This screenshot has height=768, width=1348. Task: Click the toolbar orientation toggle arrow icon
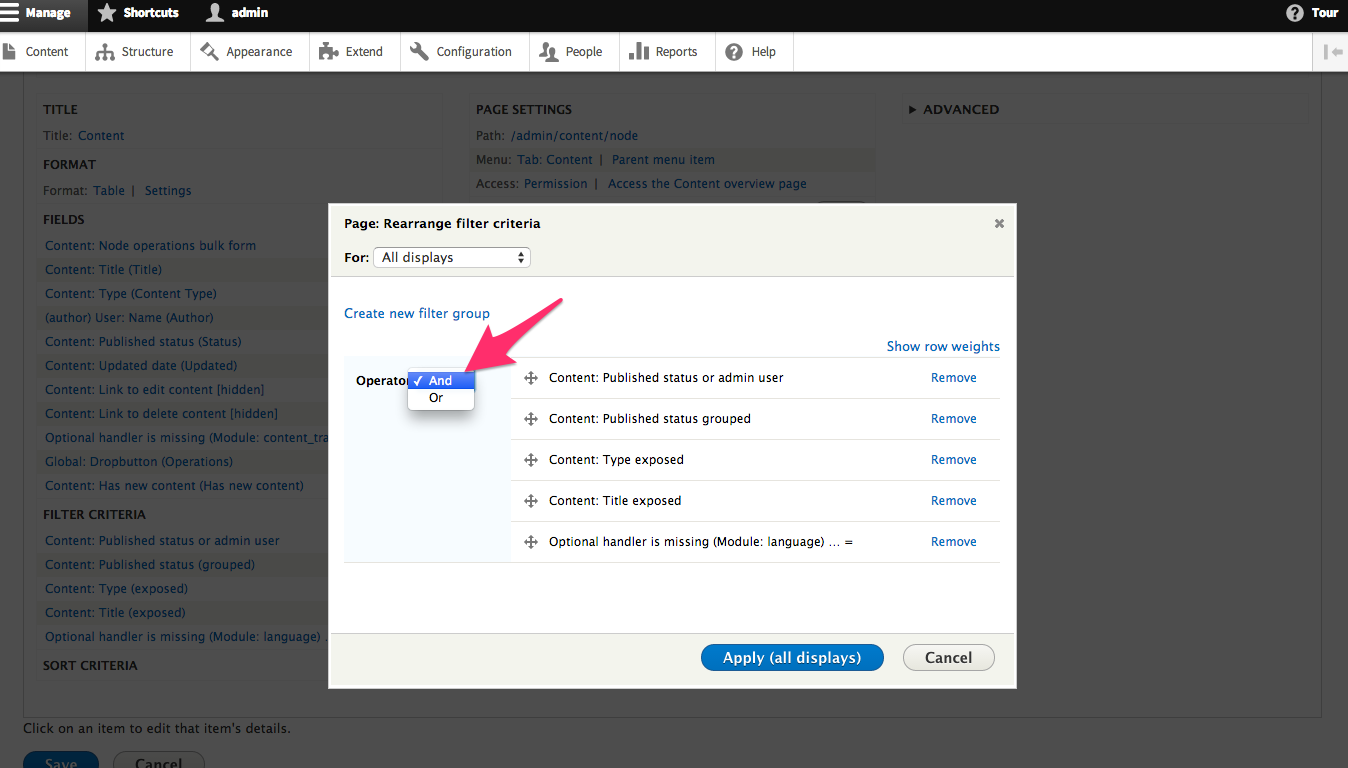tap(1332, 52)
